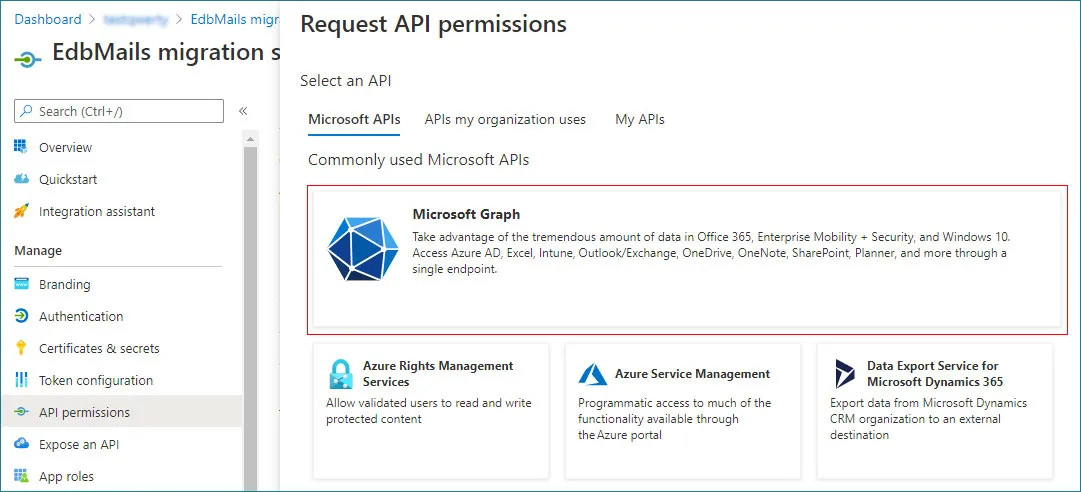Click 'Export data from Microsoft Dynamics' description
The image size is (1081, 492).
[928, 419]
